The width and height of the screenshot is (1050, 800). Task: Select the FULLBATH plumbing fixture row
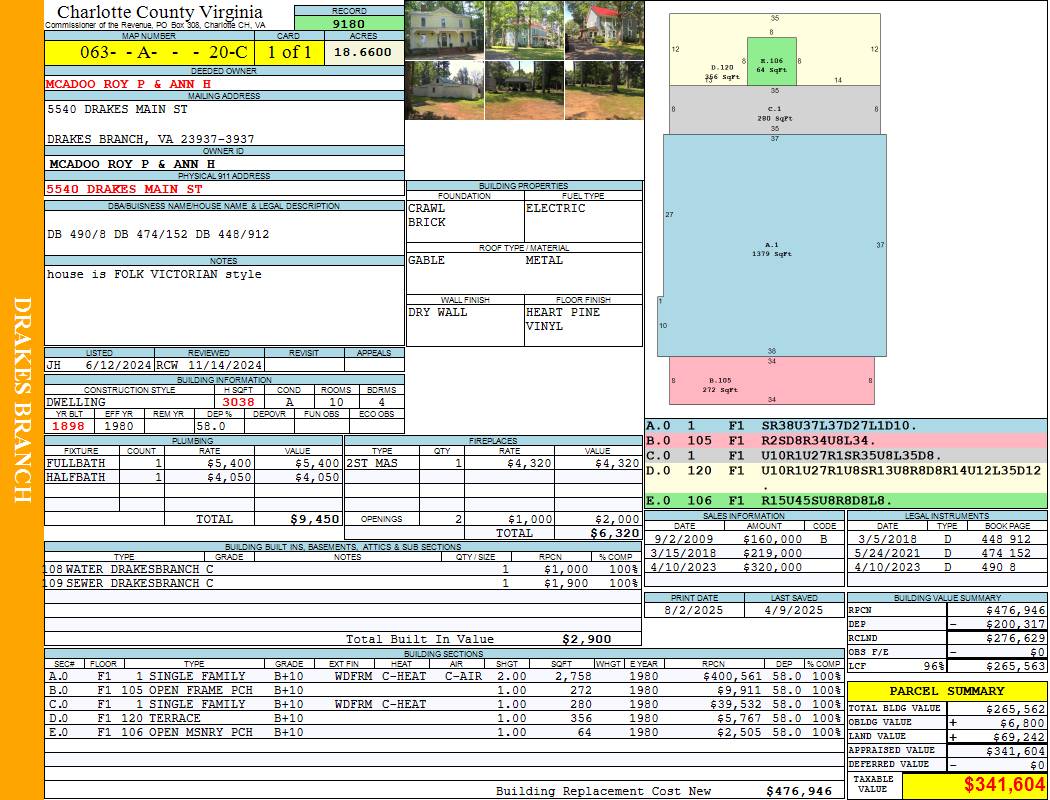pyautogui.click(x=193, y=463)
